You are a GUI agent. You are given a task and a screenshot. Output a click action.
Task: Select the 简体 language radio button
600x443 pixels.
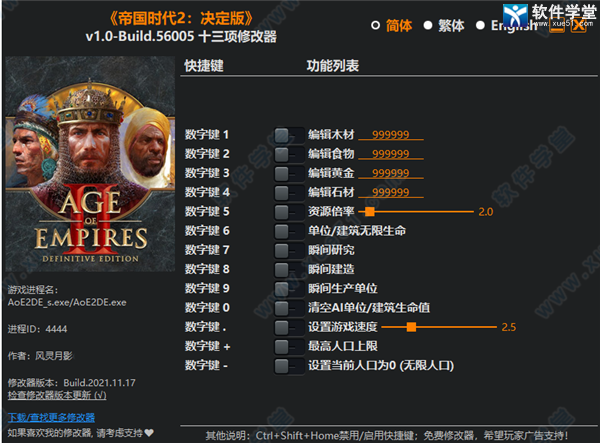click(x=375, y=26)
